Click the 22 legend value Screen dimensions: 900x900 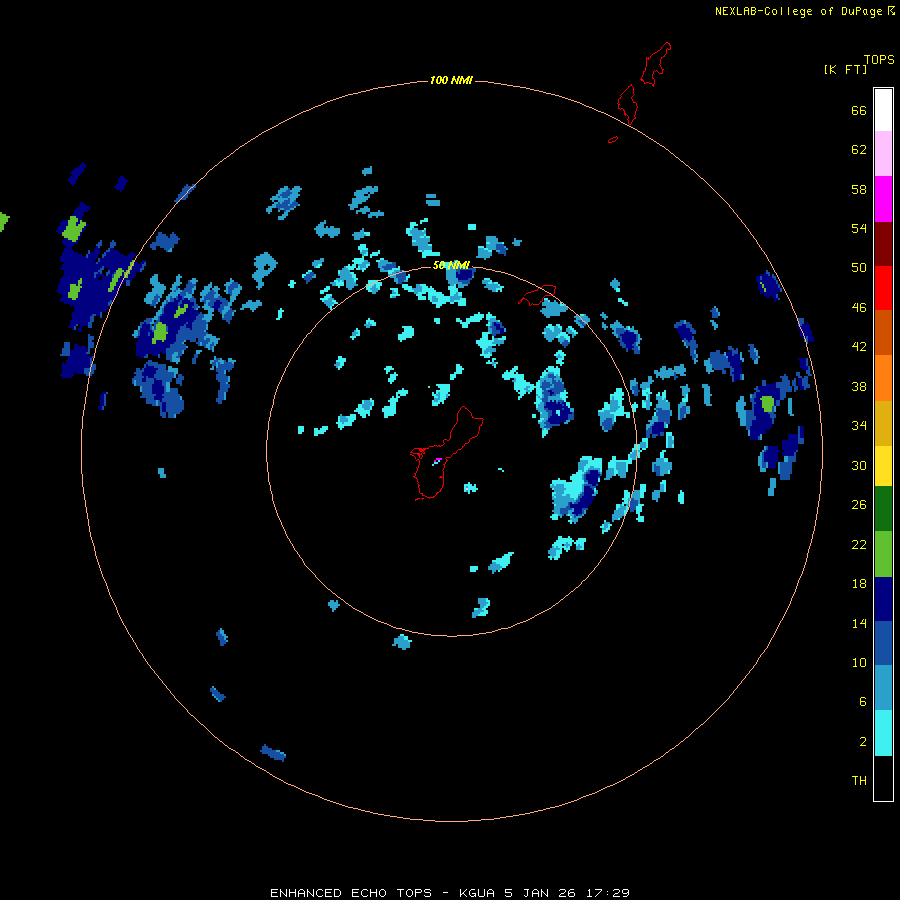coord(859,545)
